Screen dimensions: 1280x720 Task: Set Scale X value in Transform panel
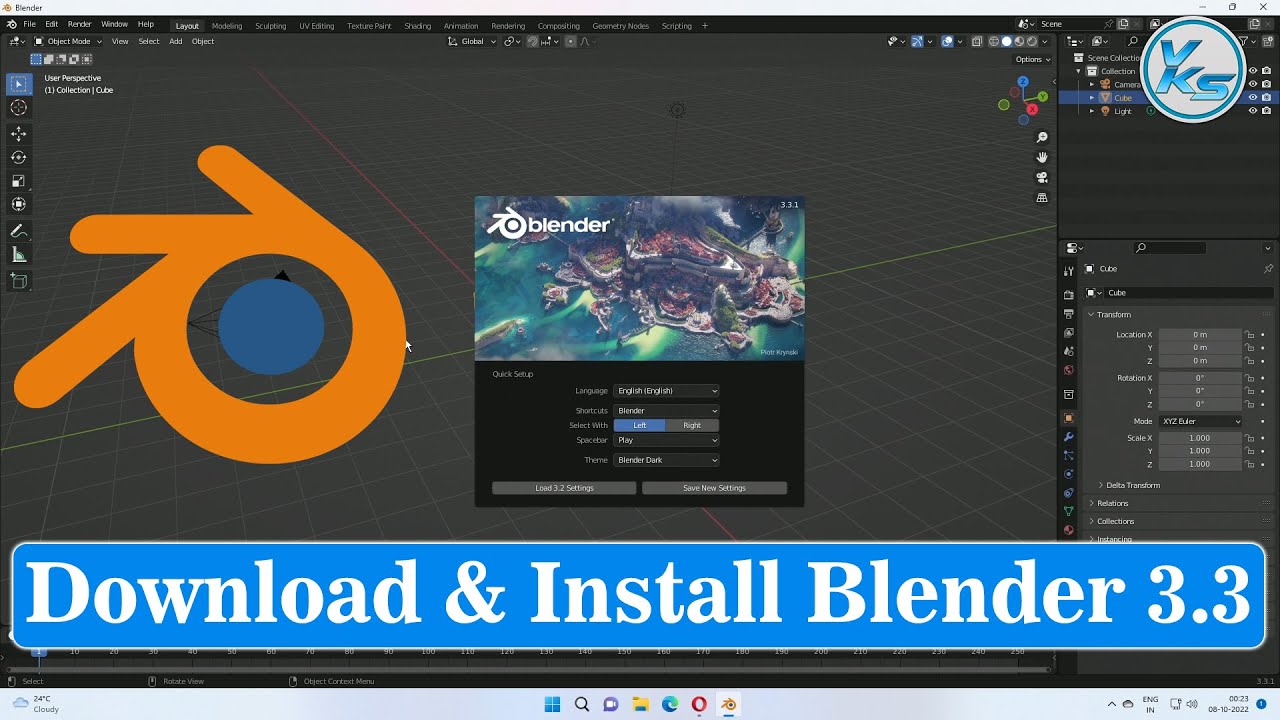[x=1199, y=437]
